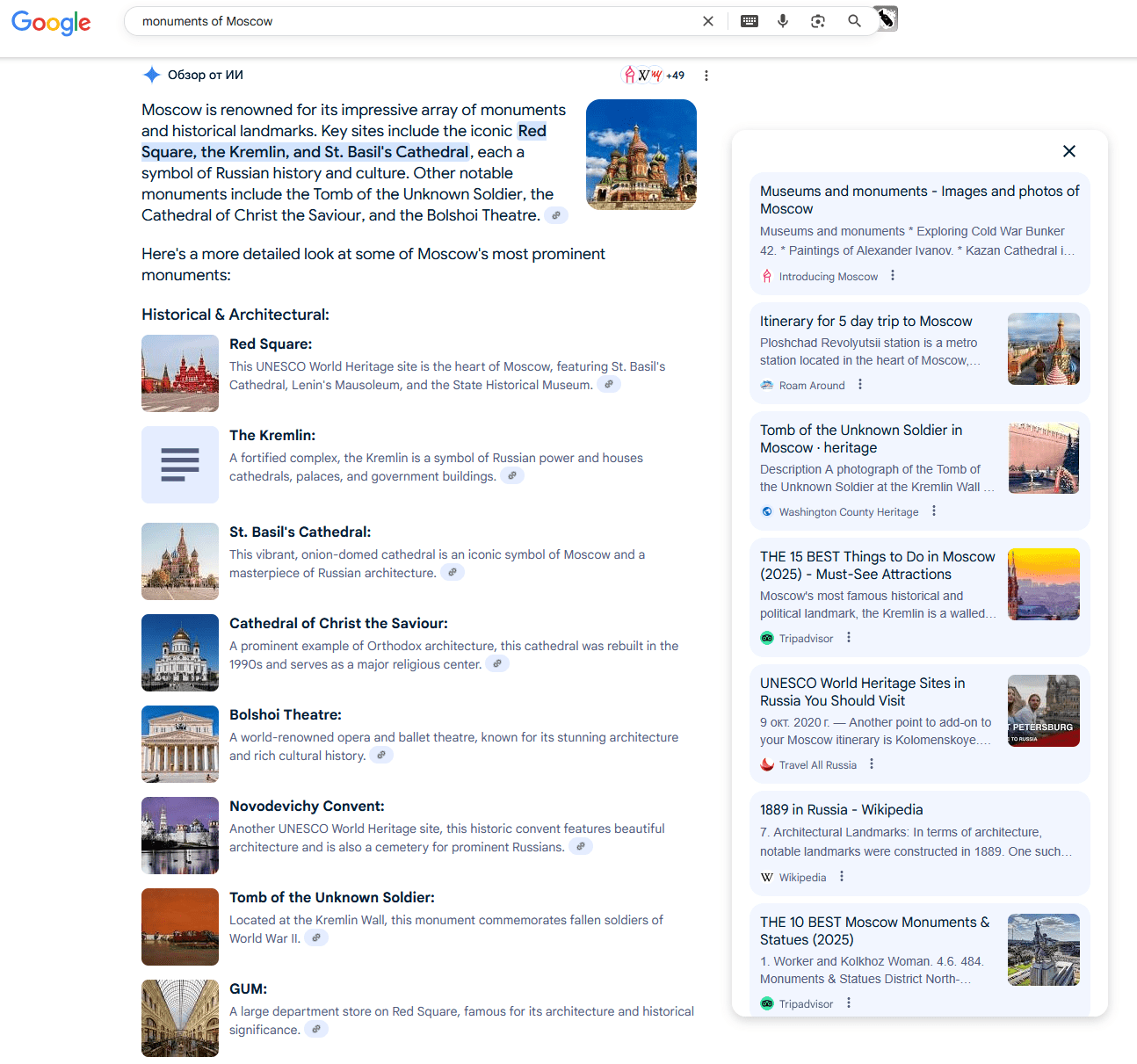Open 'THE 10 BEST Moscow Monuments & Statues' link
1137x1064 pixels.
(x=874, y=930)
